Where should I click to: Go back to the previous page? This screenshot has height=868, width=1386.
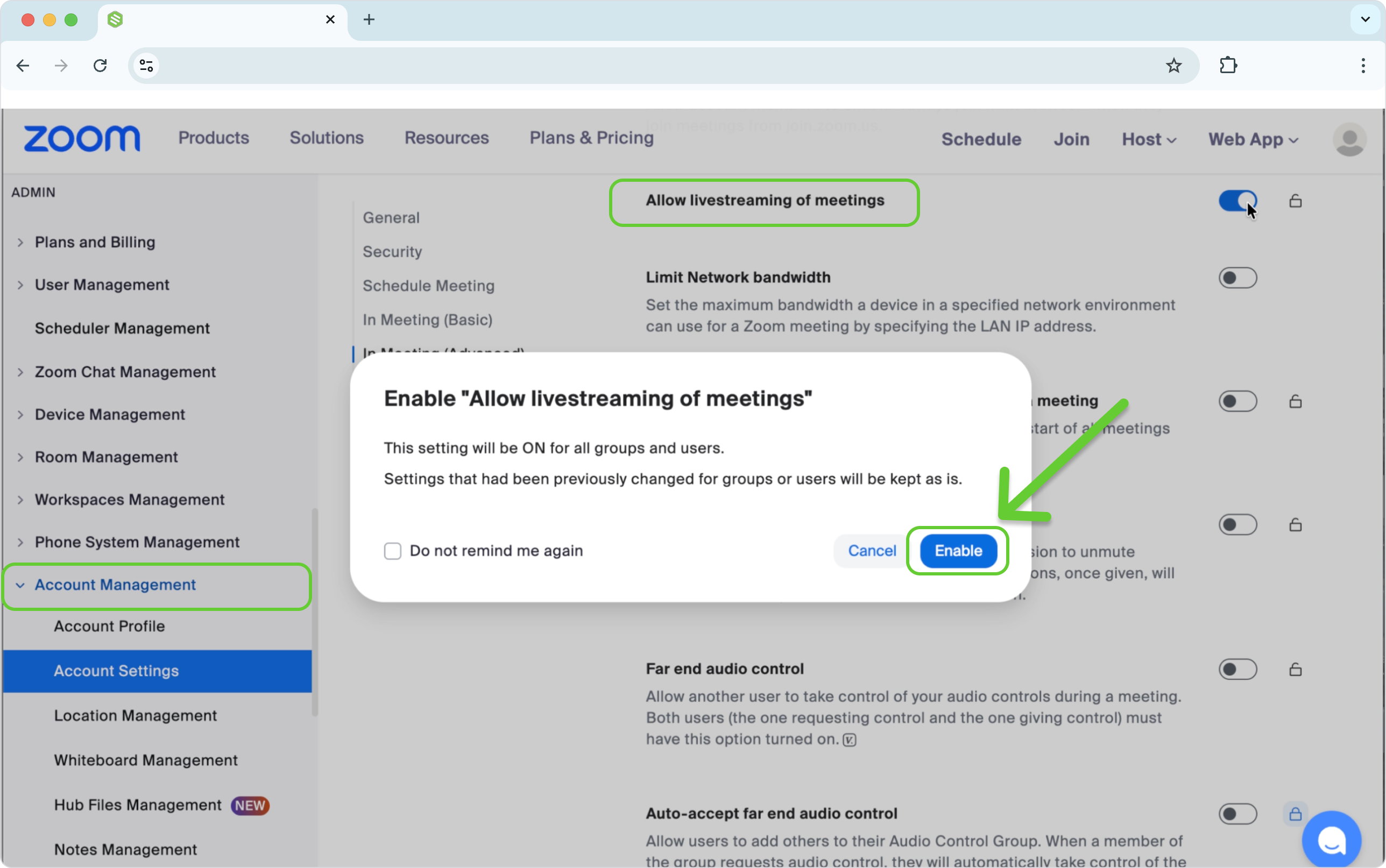23,66
